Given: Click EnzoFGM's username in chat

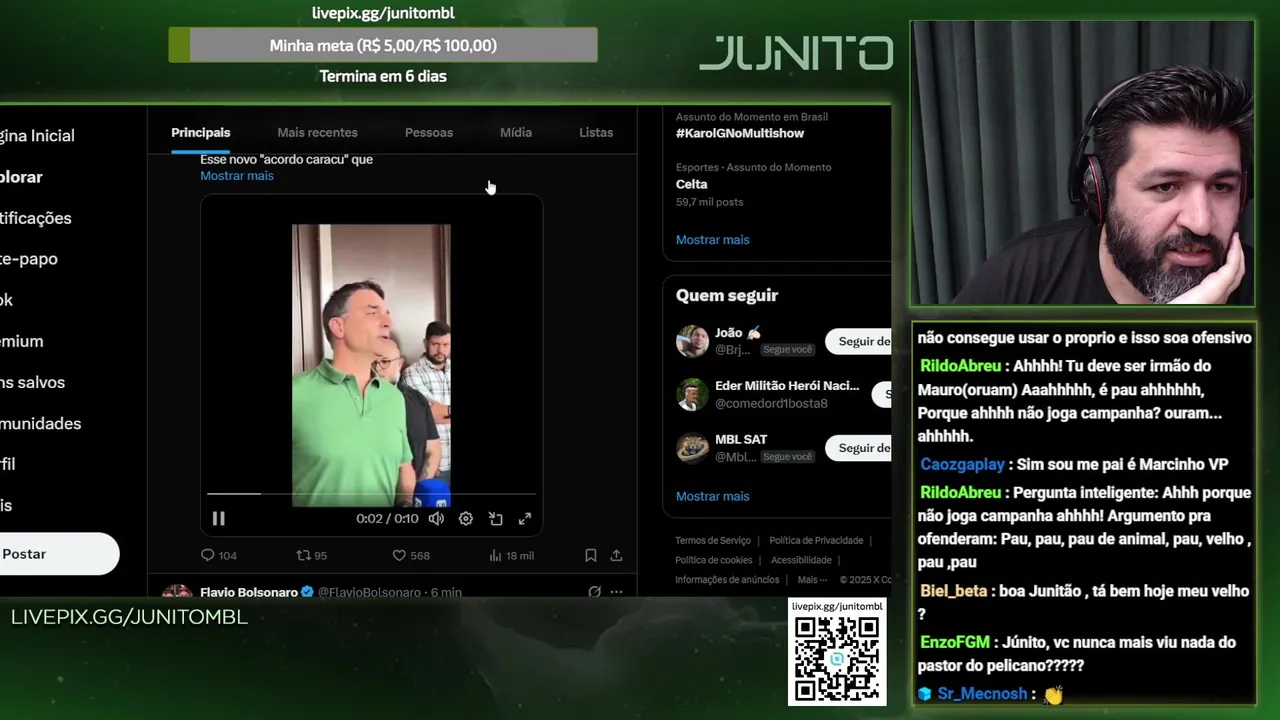Looking at the screenshot, I should 954,642.
